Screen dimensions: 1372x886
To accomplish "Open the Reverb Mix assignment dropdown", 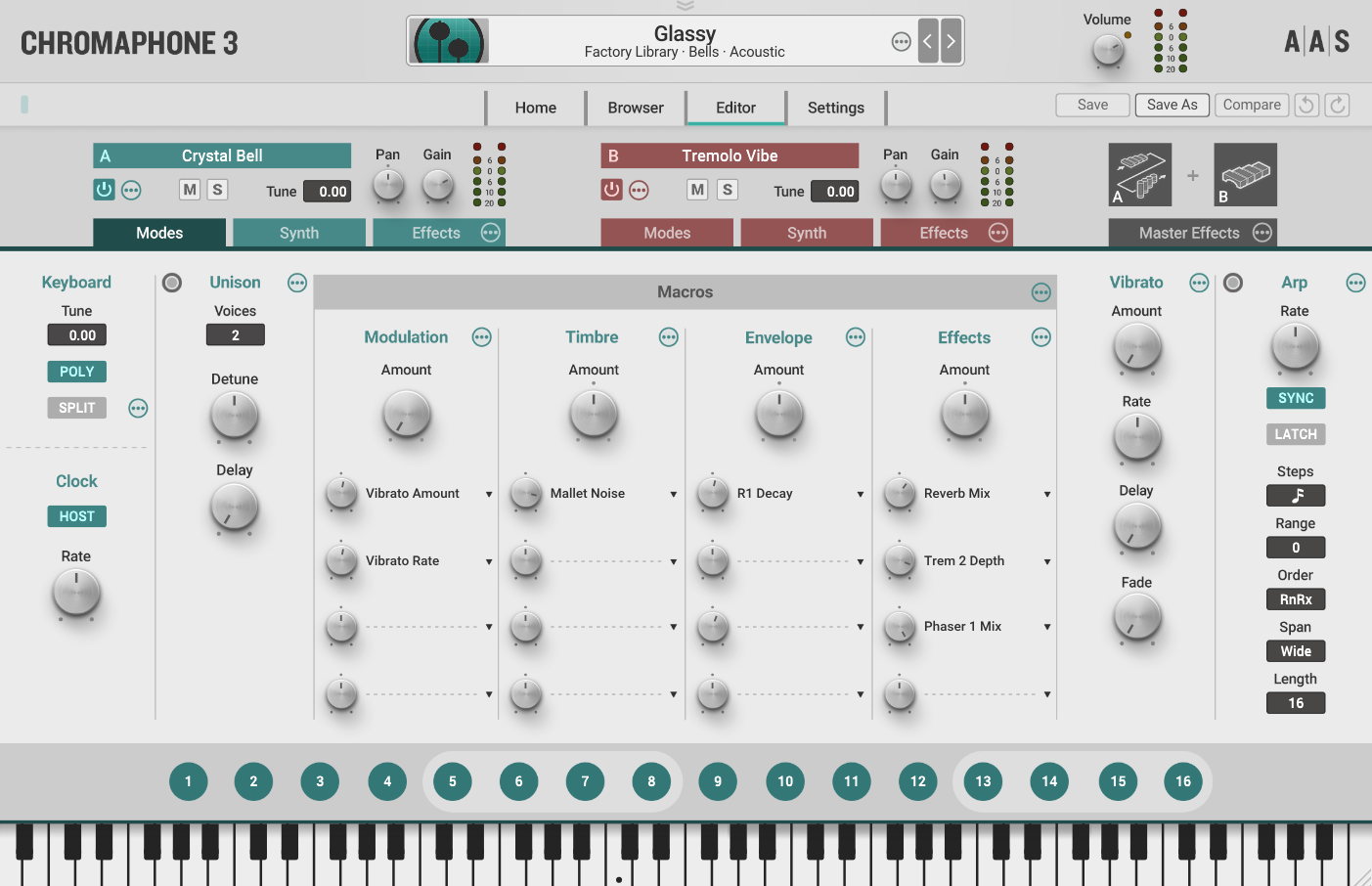I will click(1046, 494).
